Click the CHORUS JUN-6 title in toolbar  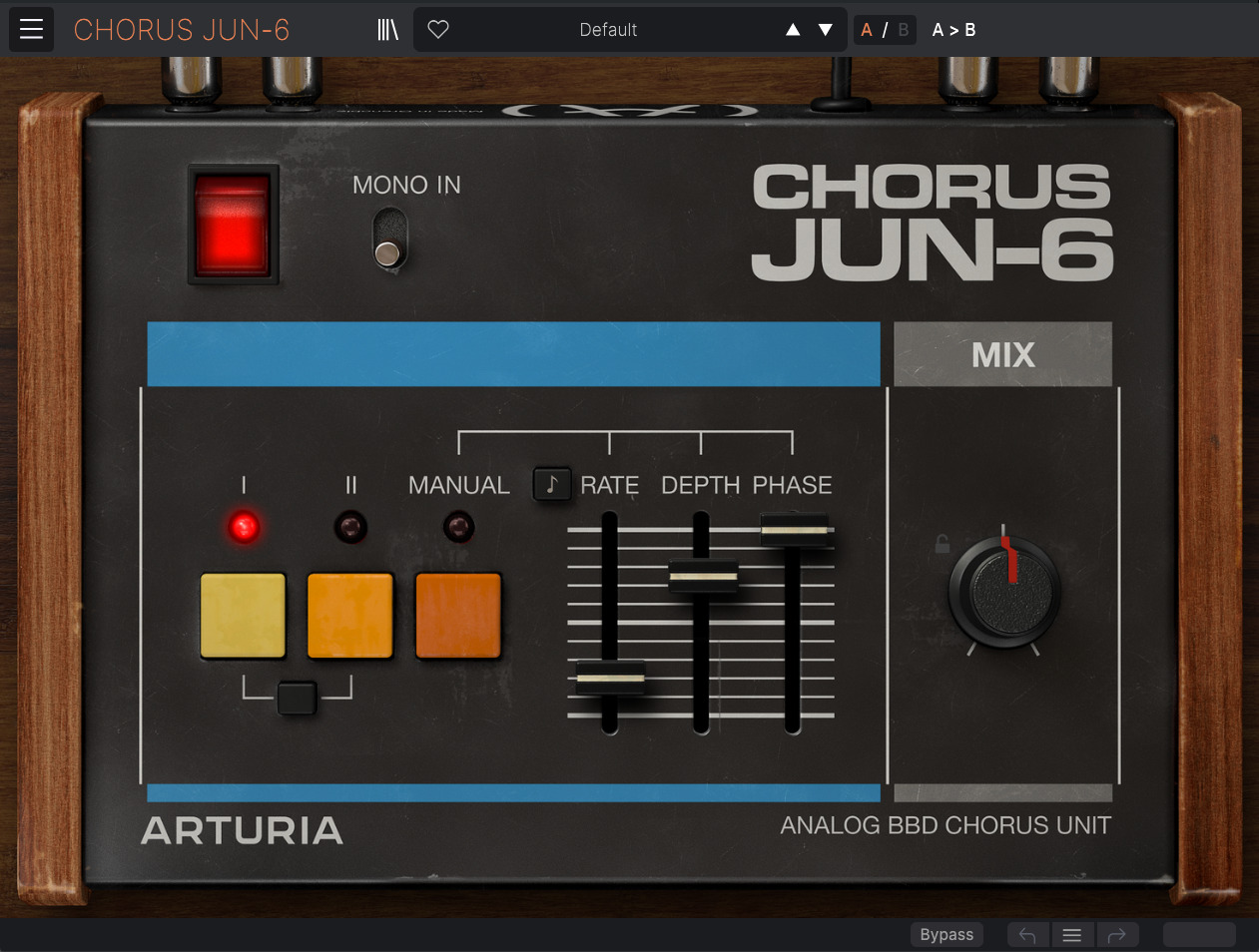coord(182,30)
